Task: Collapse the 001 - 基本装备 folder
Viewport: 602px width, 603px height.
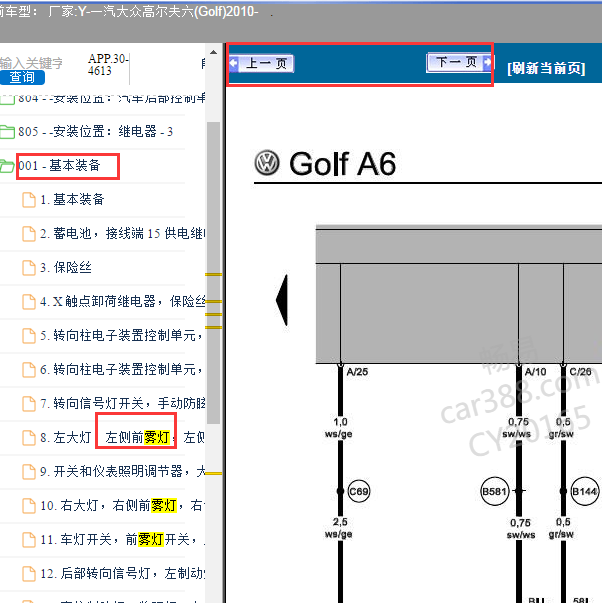Action: (x=60, y=166)
